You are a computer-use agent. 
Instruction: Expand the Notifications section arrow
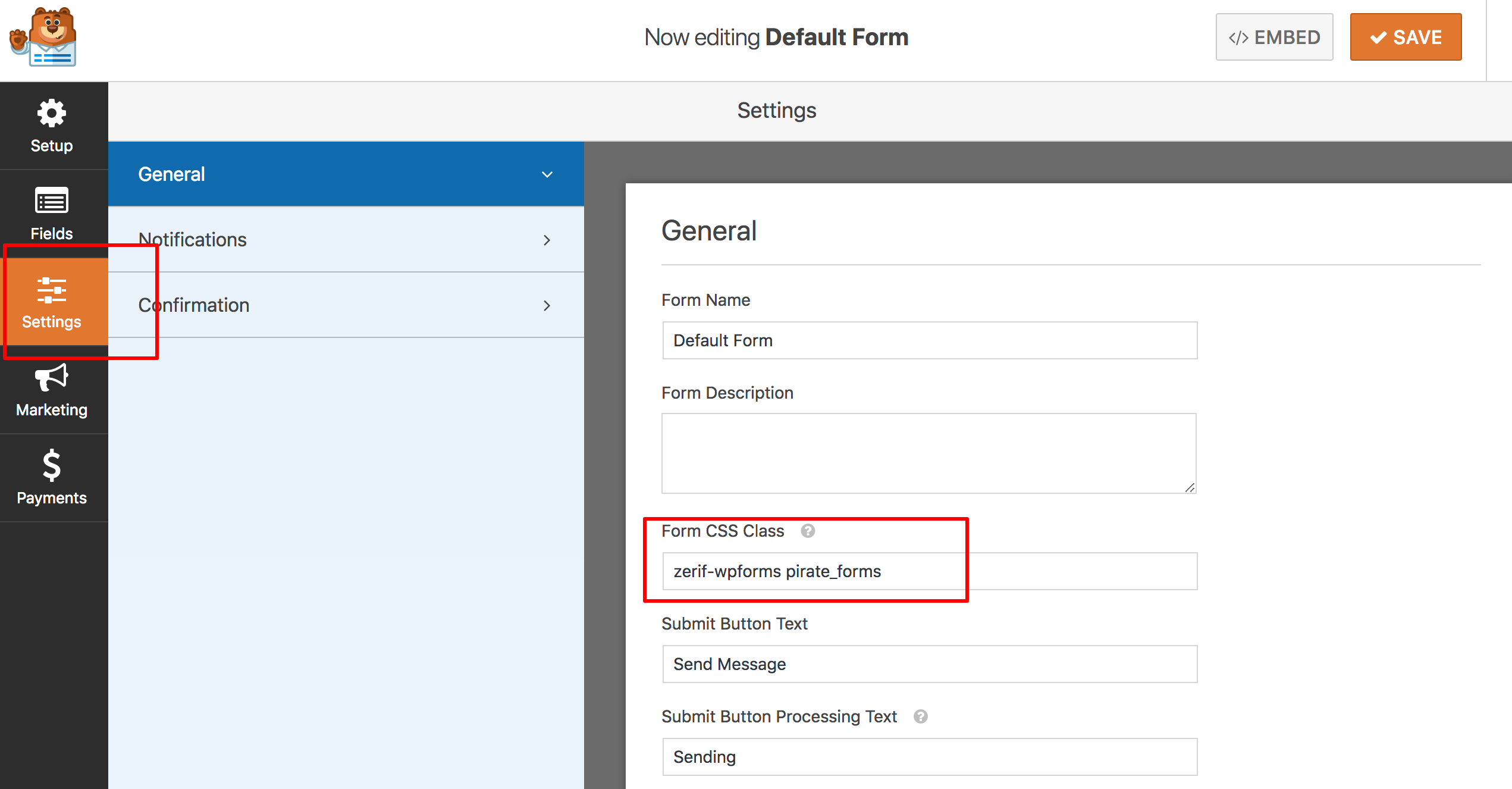[x=547, y=240]
